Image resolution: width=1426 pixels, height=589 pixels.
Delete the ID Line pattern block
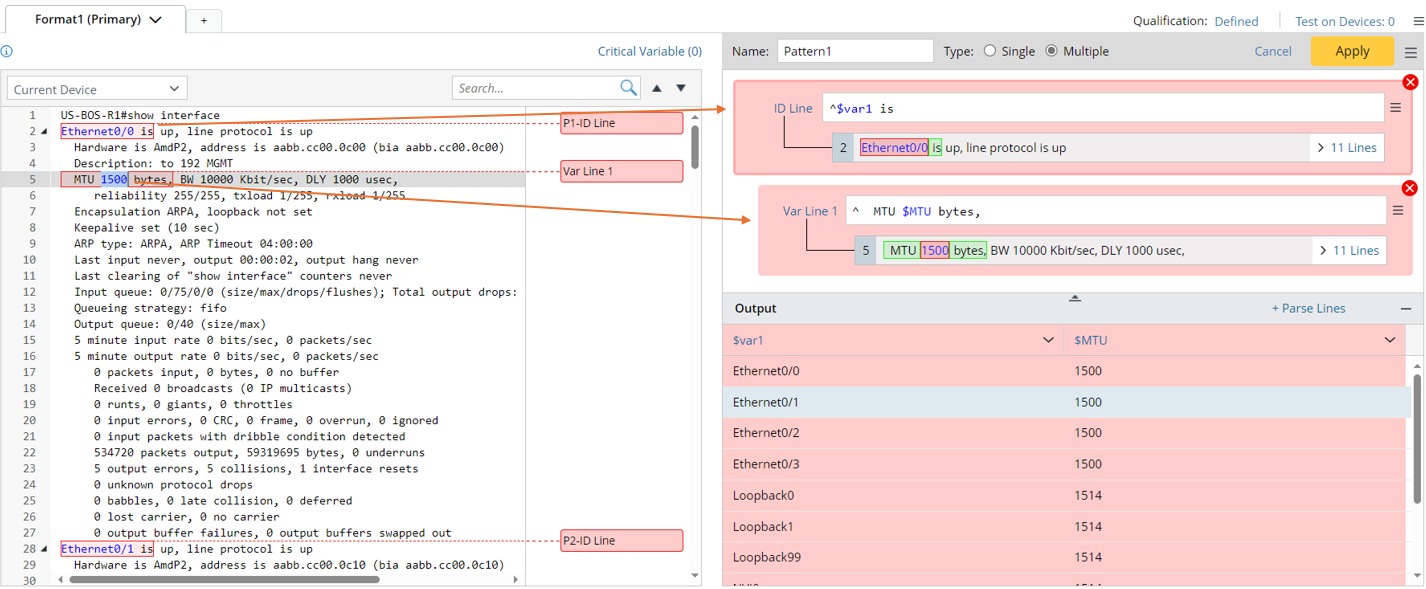[x=1410, y=82]
